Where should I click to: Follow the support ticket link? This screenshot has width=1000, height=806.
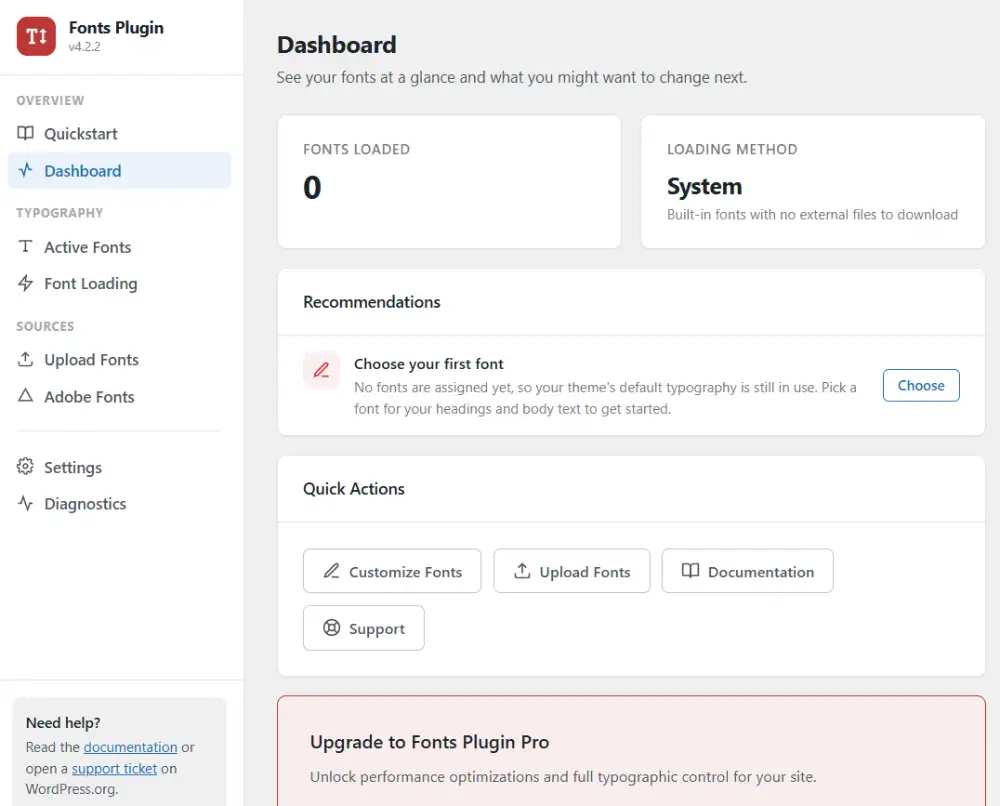(114, 768)
